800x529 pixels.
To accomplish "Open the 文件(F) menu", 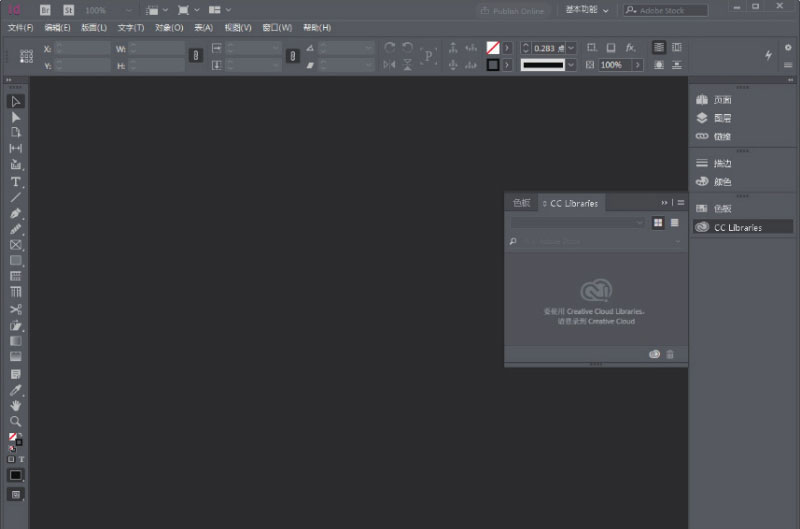I will 21,28.
